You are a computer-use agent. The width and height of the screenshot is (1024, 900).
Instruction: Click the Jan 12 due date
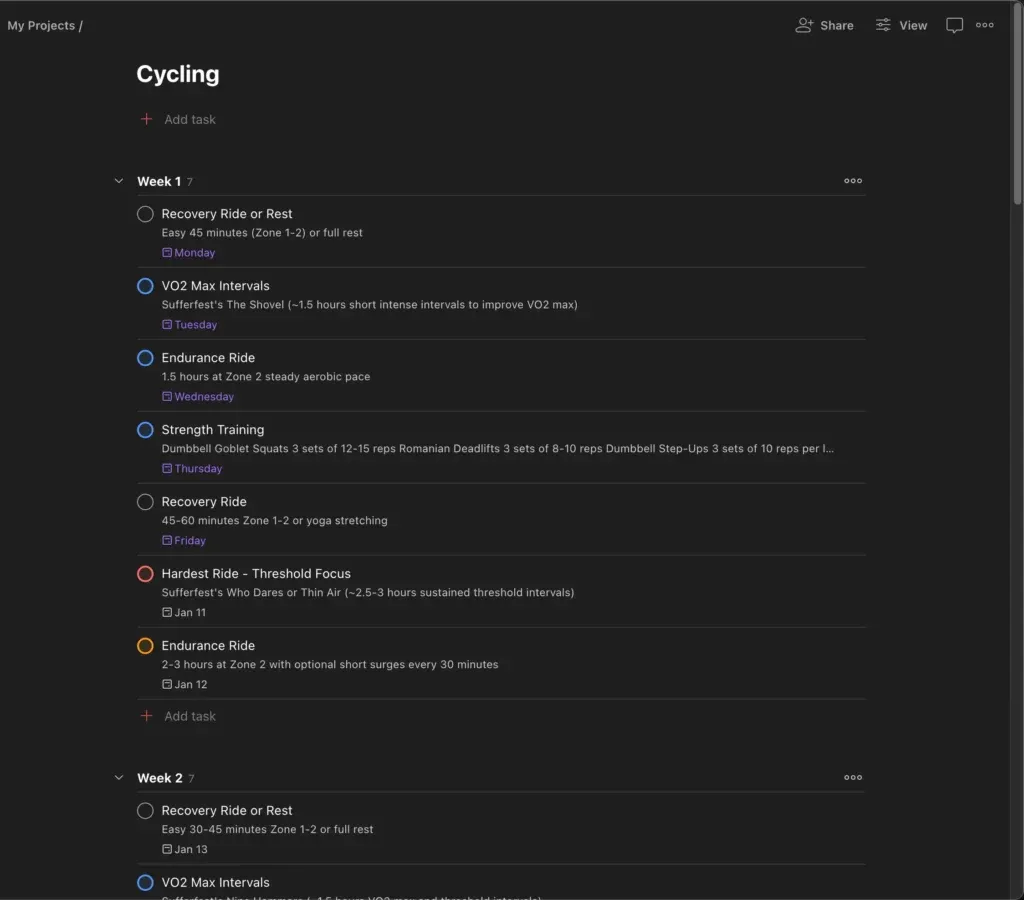coord(185,684)
